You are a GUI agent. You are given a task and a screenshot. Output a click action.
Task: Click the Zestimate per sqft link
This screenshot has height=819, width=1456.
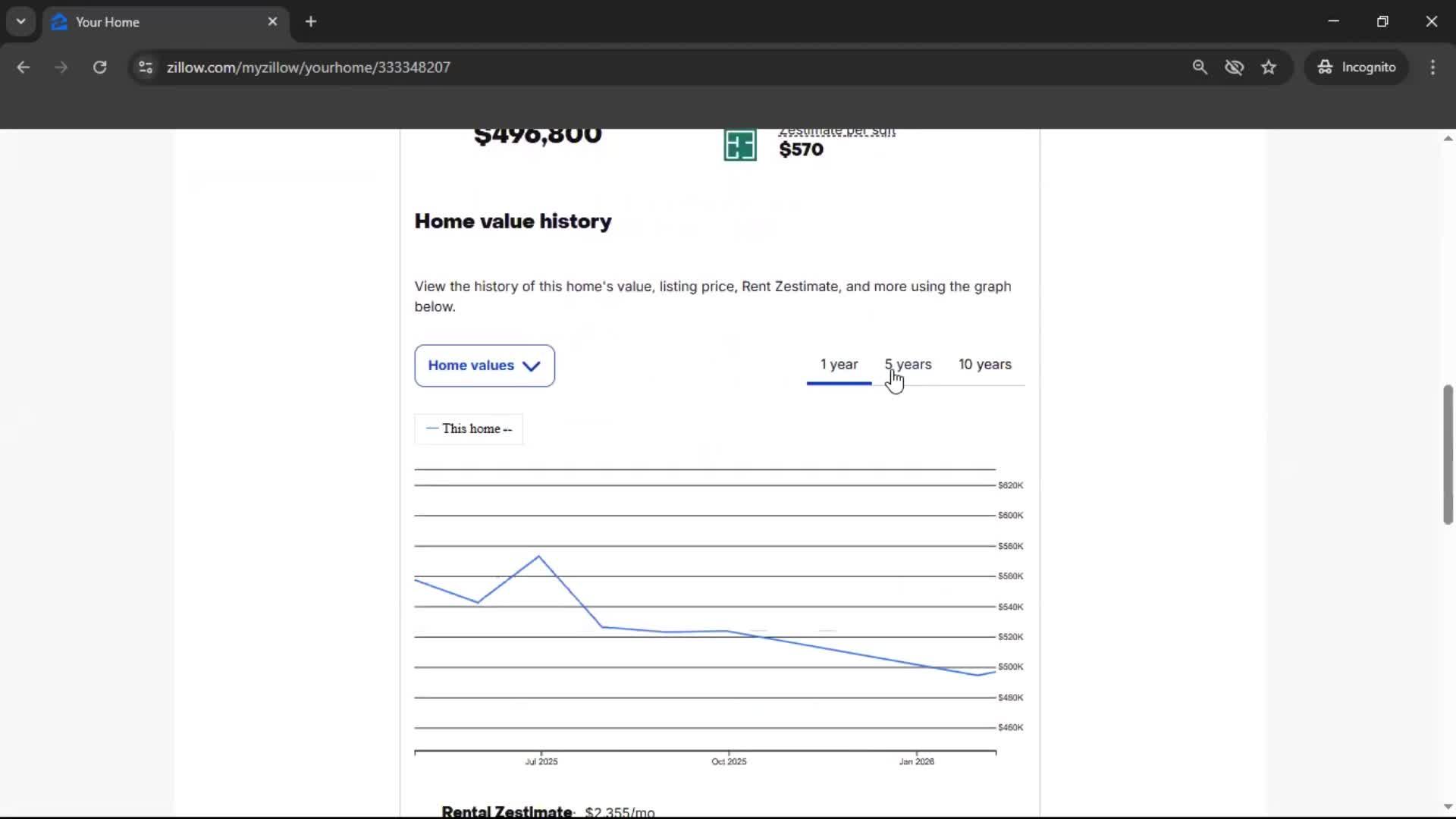(836, 132)
